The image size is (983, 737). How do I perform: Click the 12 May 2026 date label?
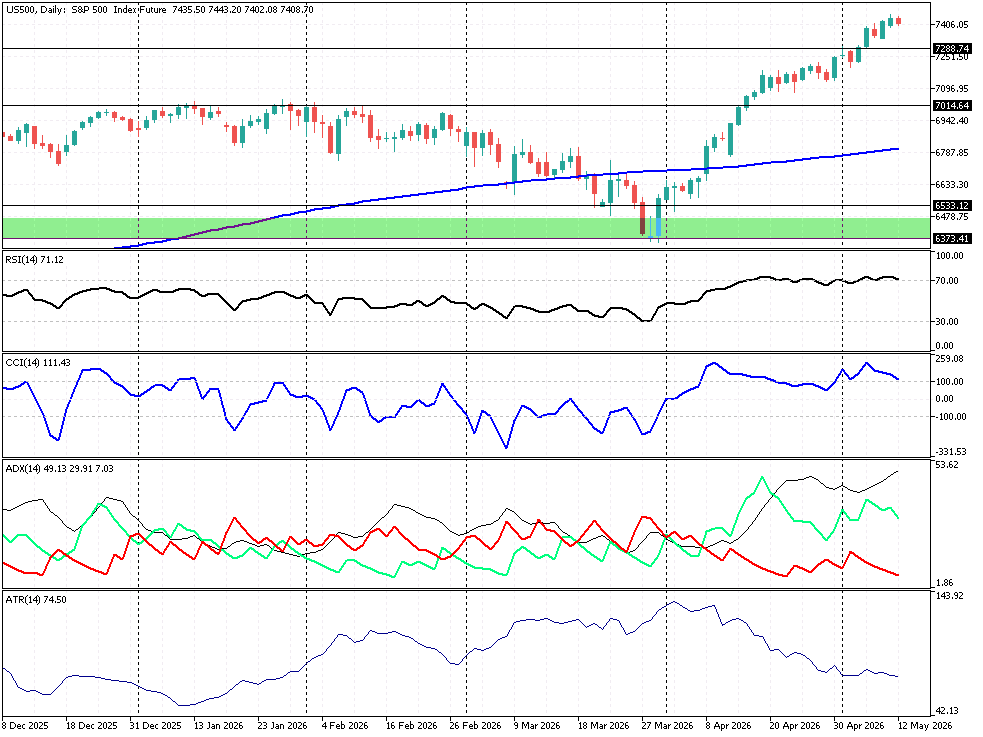(924, 726)
